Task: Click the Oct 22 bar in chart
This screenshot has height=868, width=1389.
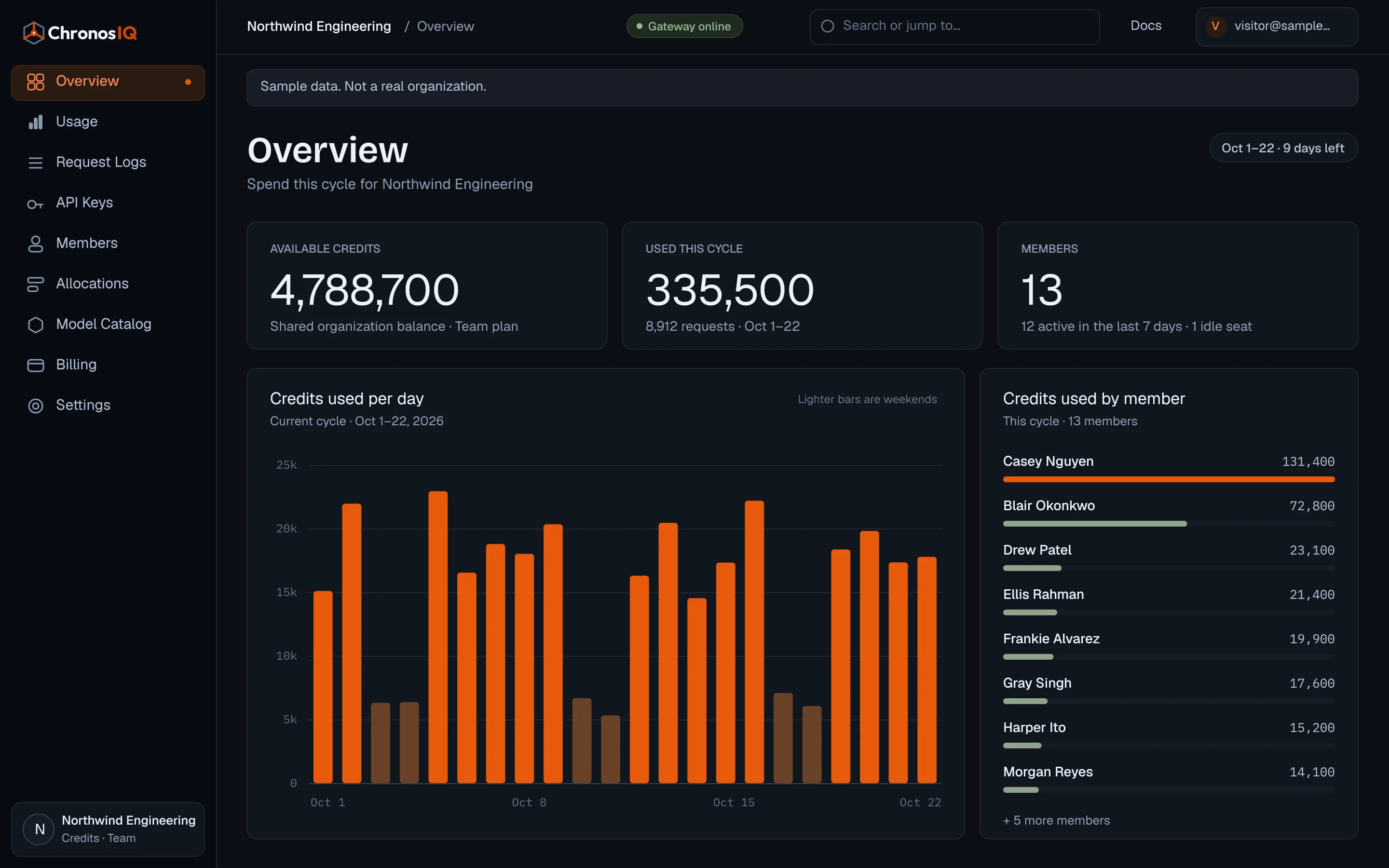Action: (x=926, y=670)
